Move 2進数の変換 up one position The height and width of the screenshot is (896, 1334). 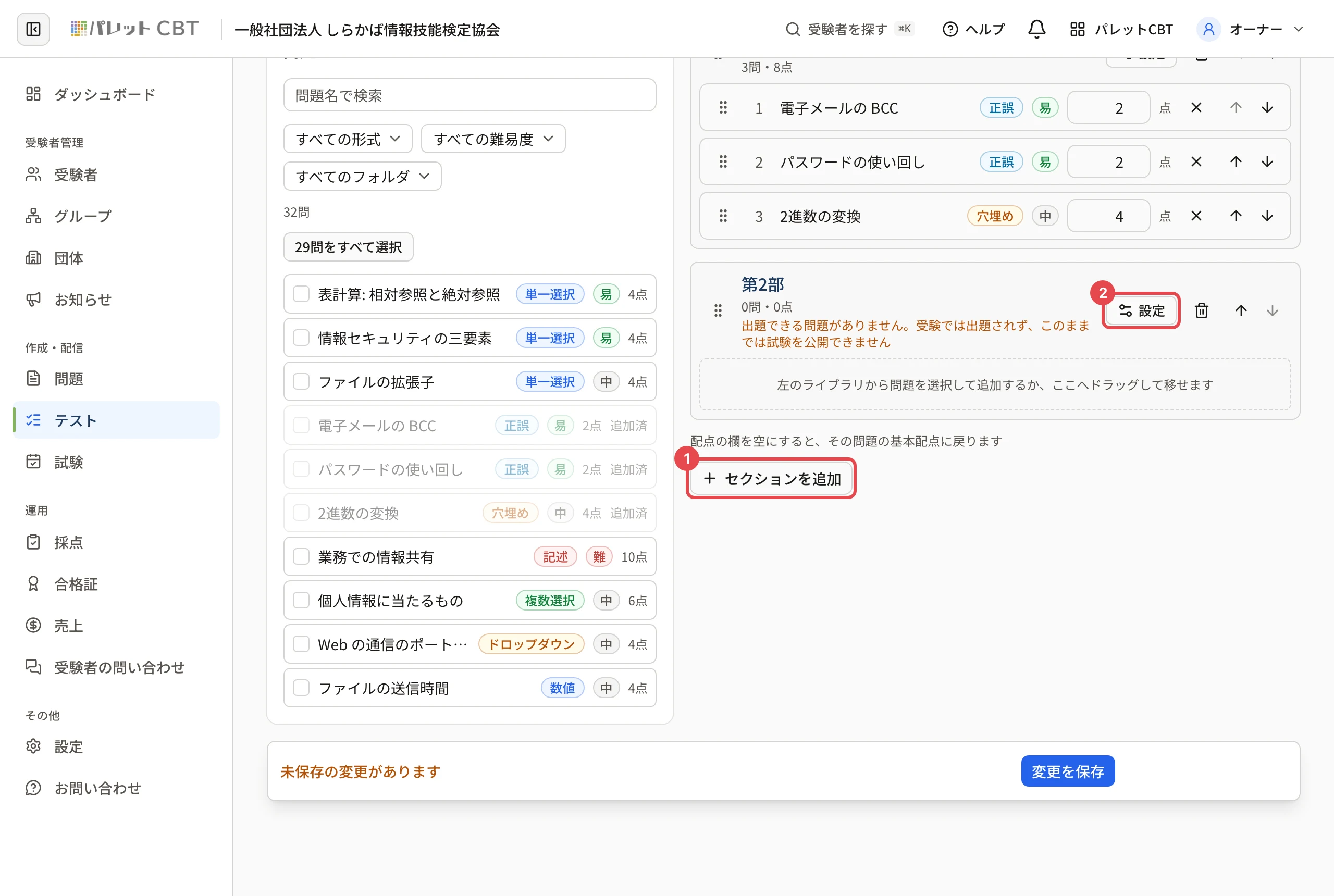click(x=1236, y=216)
